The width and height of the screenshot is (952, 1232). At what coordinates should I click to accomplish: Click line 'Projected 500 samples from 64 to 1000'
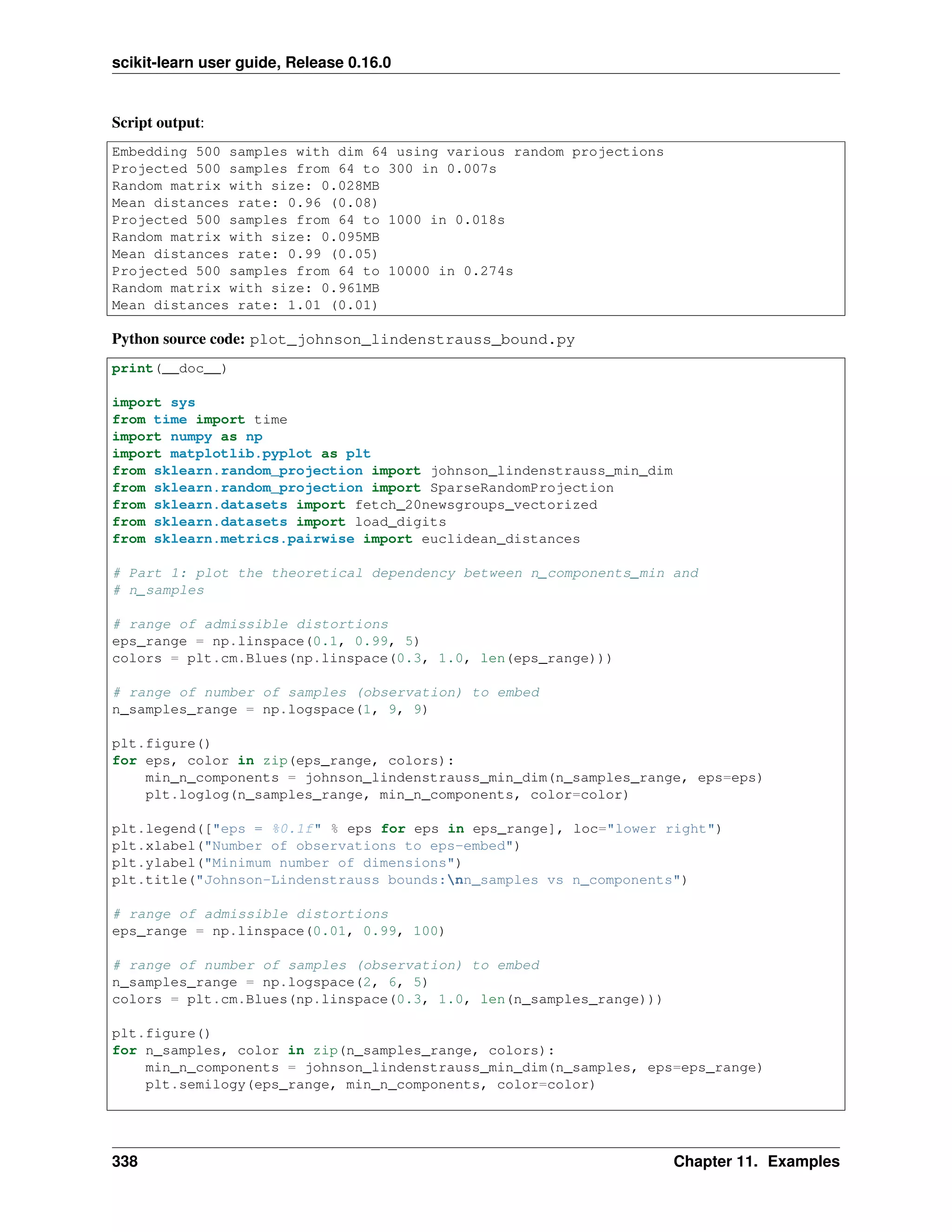coord(308,220)
